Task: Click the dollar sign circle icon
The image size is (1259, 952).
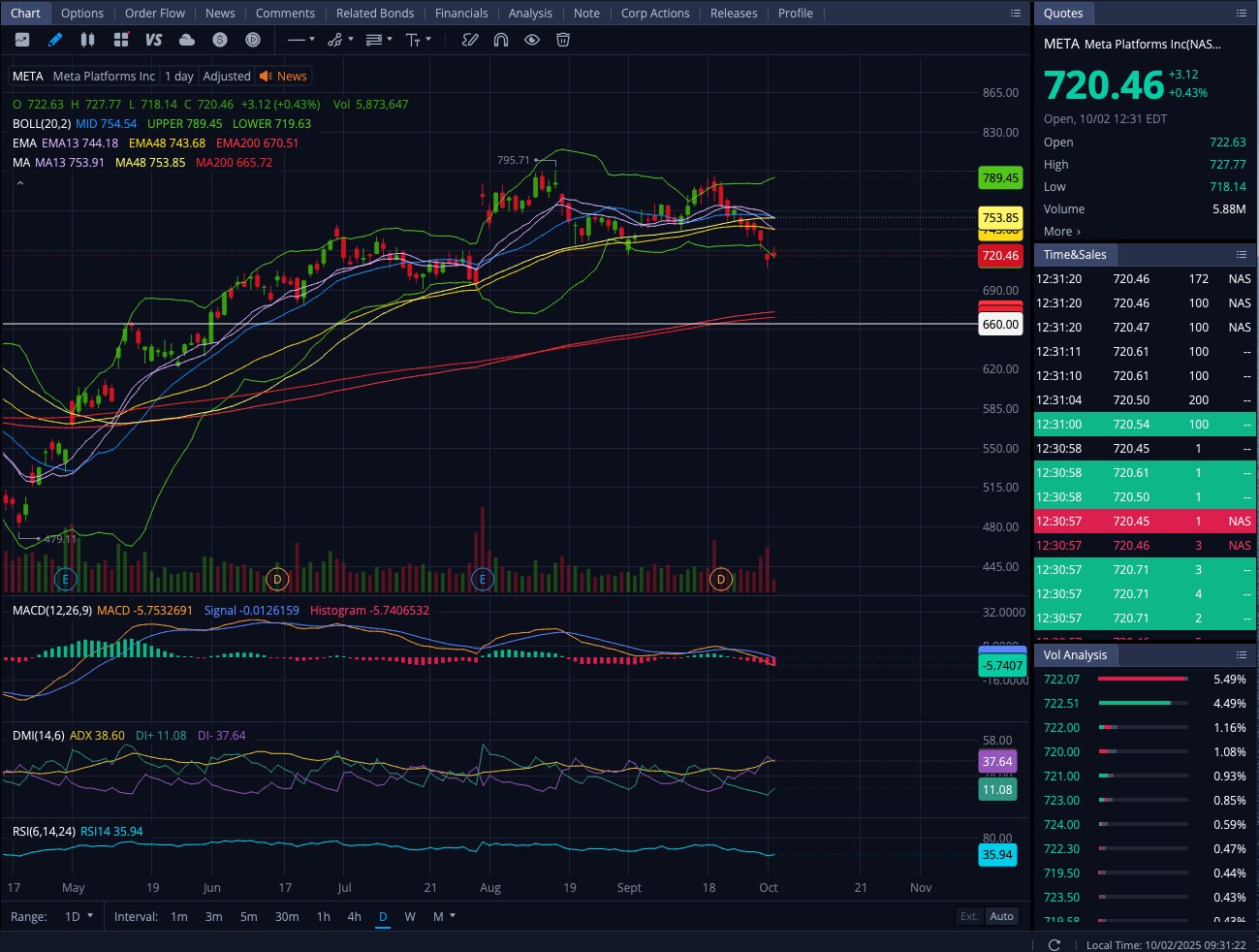Action: point(220,40)
